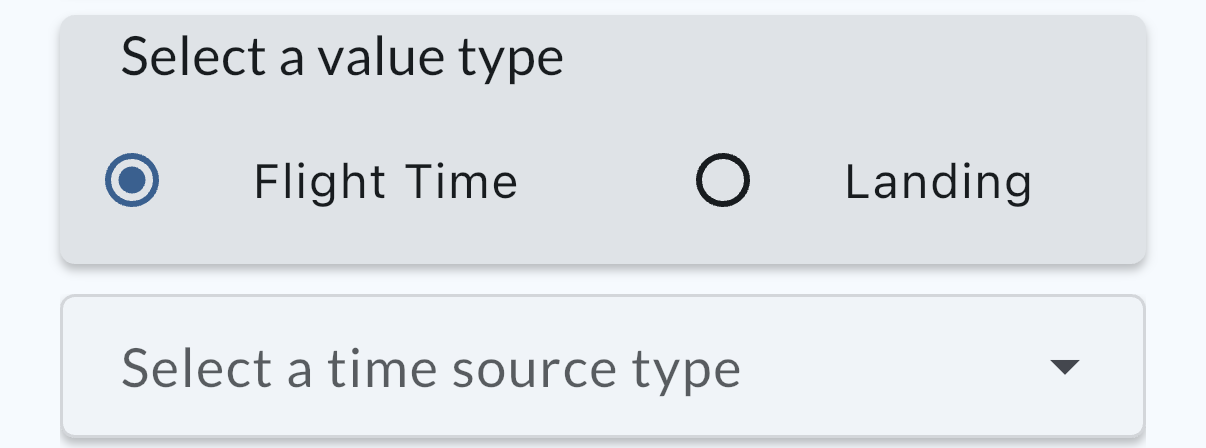Click blank area left of the dropdown caret
Viewport: 1206px width, 448px height.
click(900, 368)
